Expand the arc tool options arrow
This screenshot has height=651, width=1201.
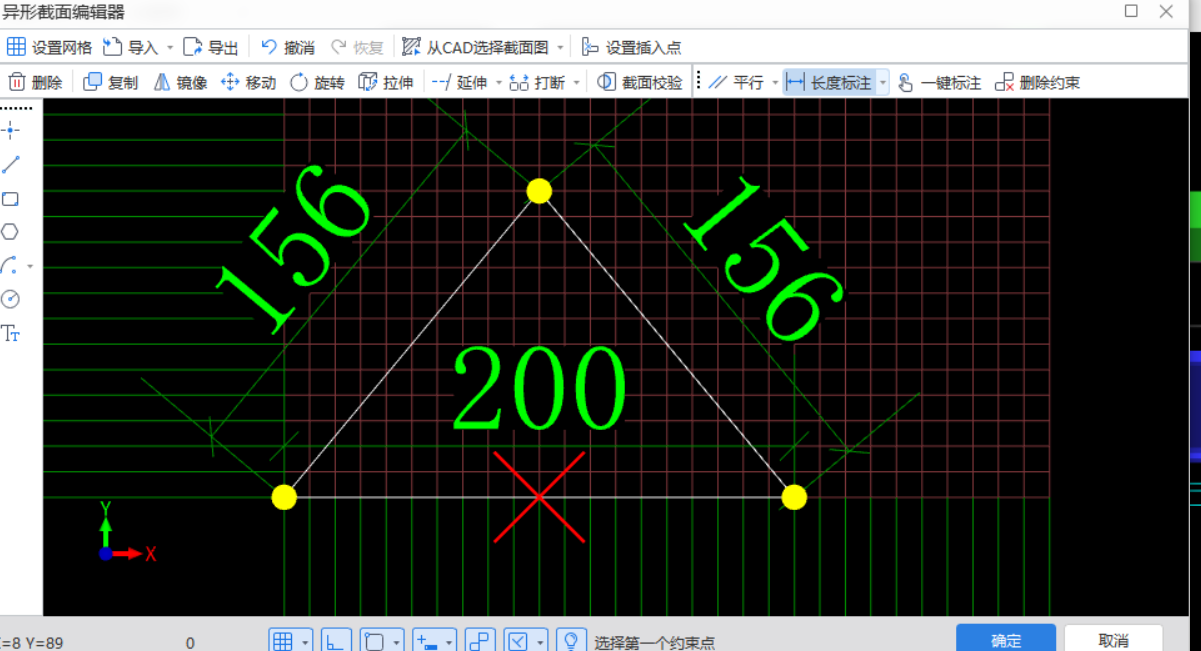coord(30,266)
